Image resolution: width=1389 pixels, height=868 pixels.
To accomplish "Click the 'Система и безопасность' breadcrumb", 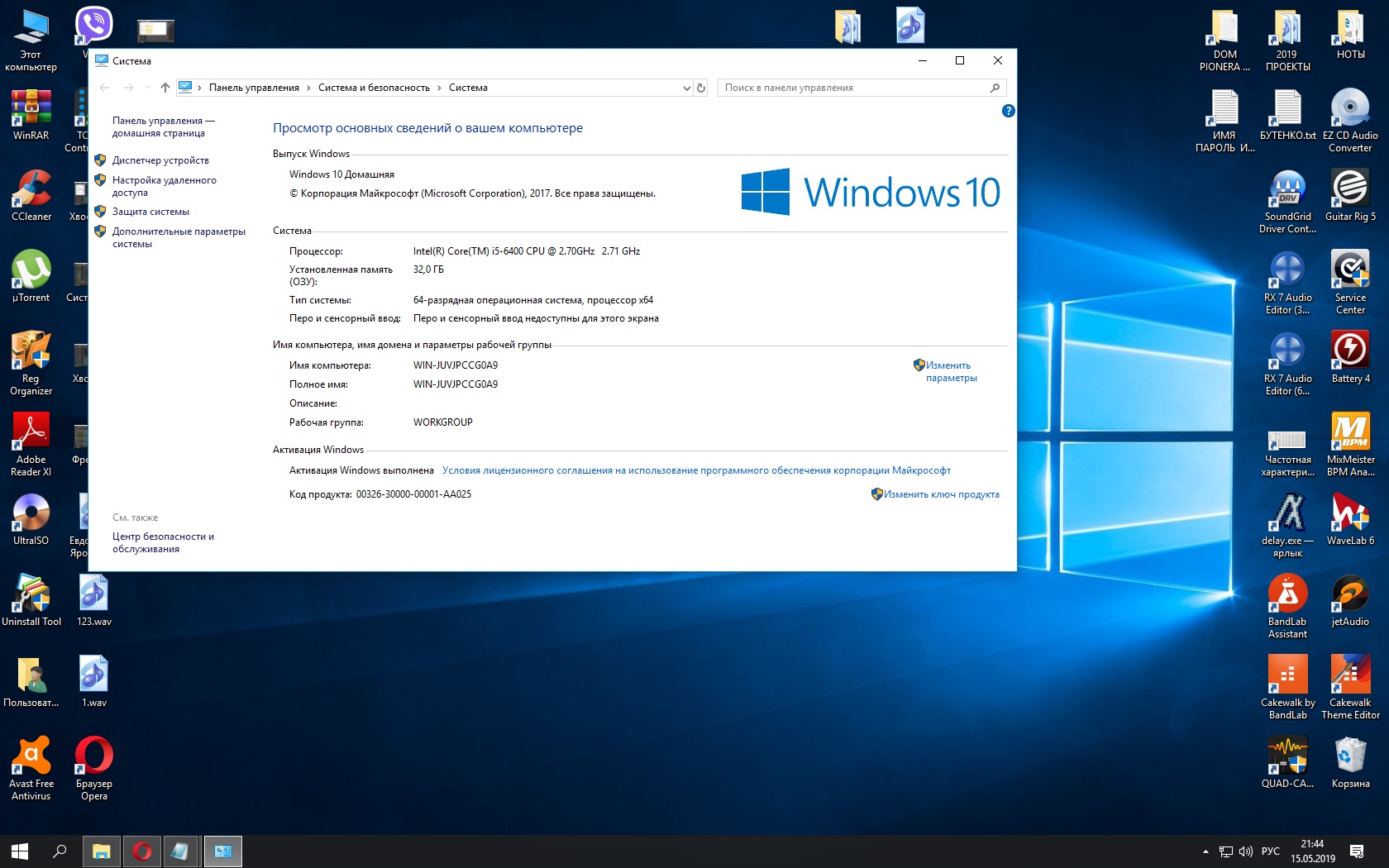I will click(x=374, y=88).
